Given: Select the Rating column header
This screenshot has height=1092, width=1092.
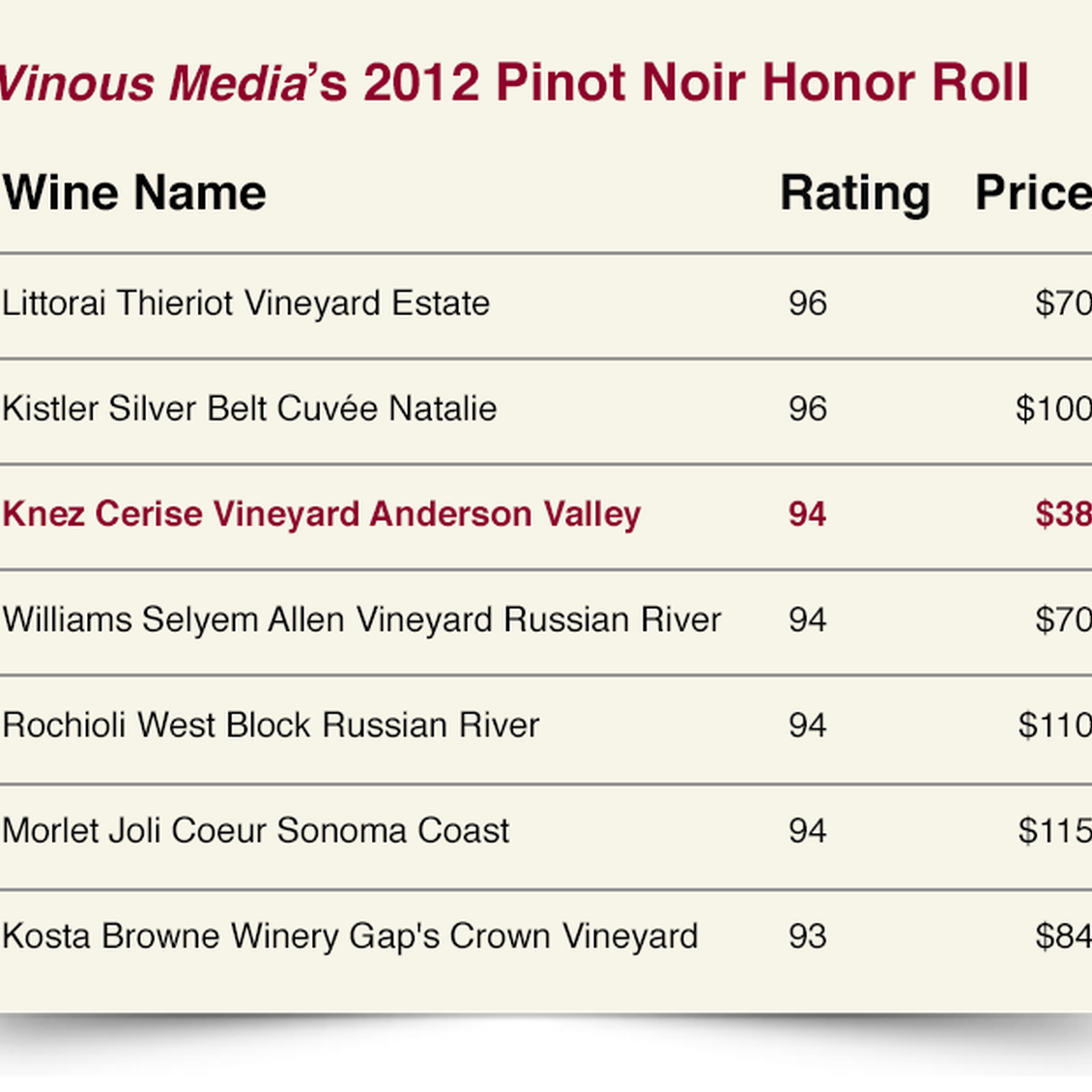Looking at the screenshot, I should pyautogui.click(x=854, y=192).
